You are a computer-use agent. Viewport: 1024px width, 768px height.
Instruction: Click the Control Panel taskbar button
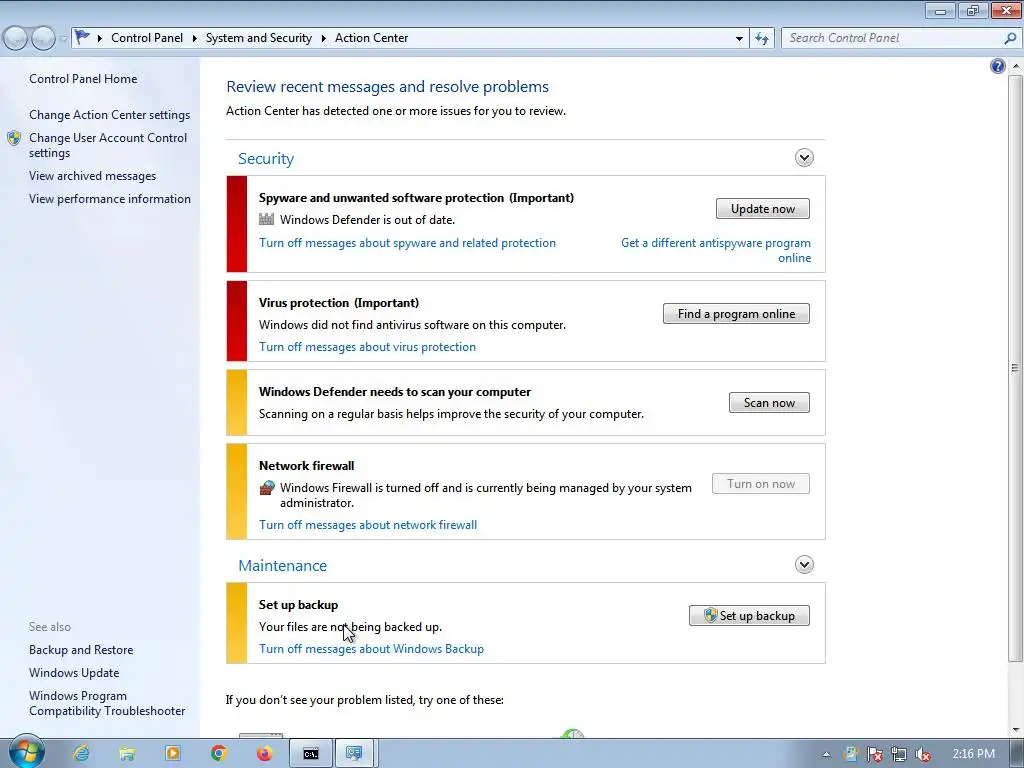355,754
